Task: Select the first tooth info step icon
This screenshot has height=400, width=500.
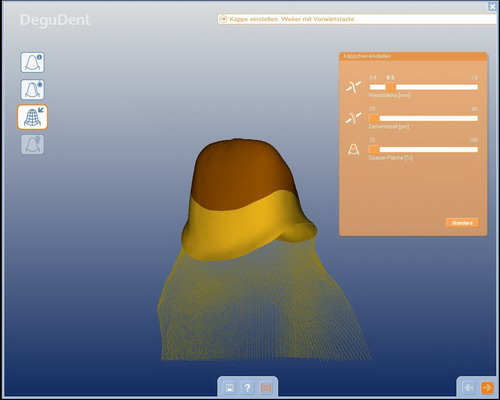Action: coord(32,62)
